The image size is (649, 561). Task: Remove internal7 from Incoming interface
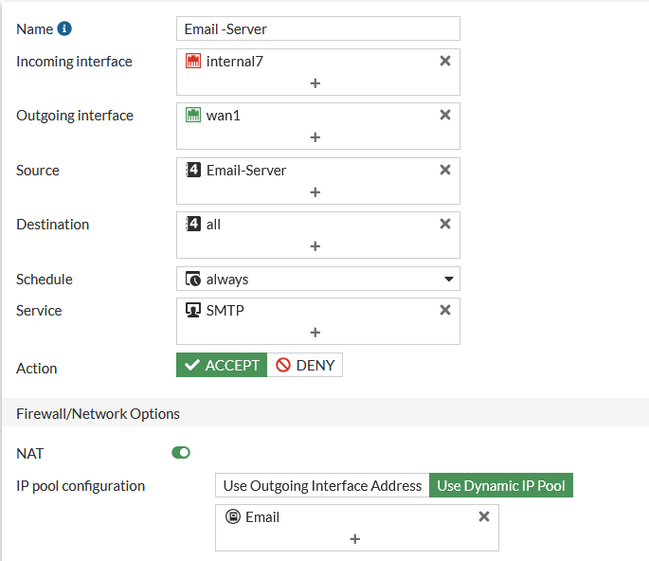pos(445,61)
